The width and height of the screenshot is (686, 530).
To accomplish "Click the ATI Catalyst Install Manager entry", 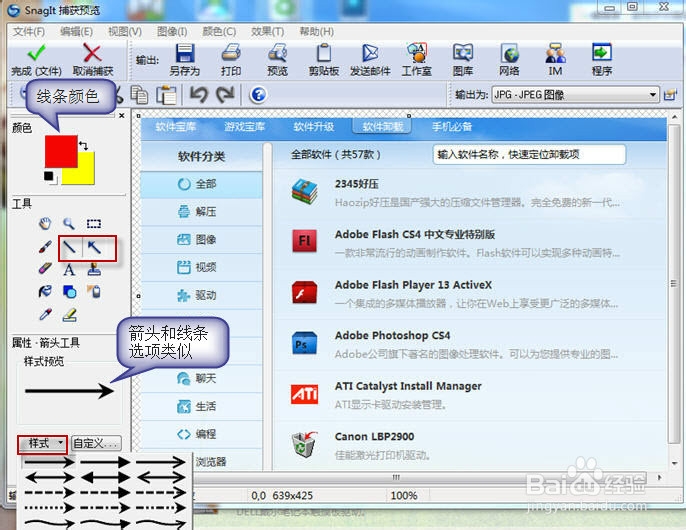I will [469, 395].
